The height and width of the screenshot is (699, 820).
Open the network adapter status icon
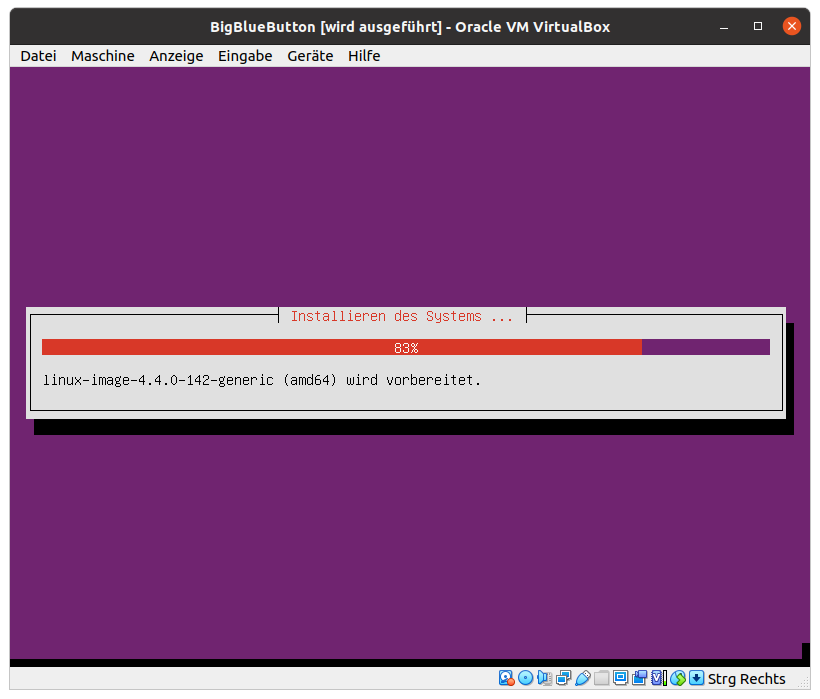(x=564, y=678)
